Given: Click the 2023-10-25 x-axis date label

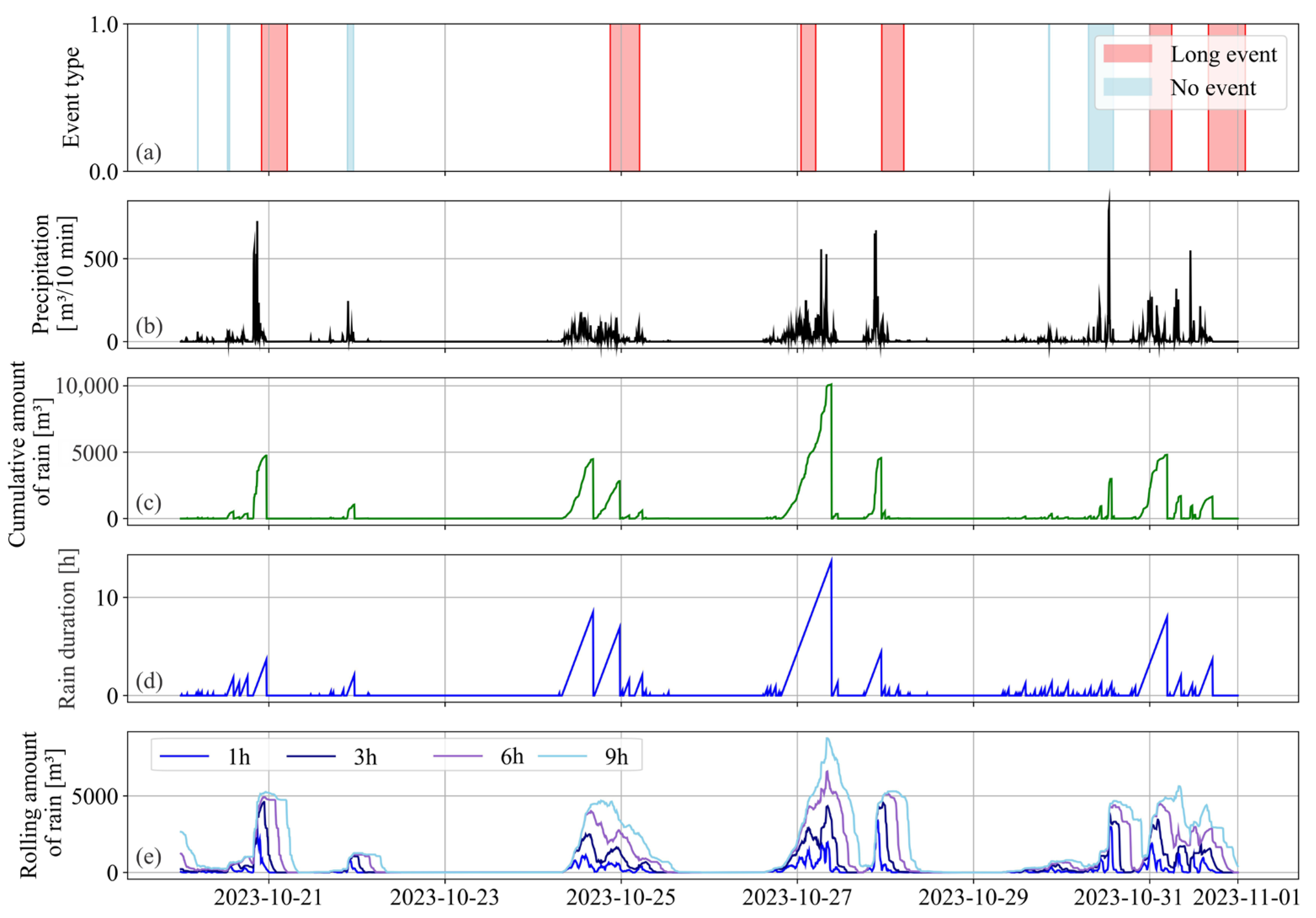Looking at the screenshot, I should [620, 897].
